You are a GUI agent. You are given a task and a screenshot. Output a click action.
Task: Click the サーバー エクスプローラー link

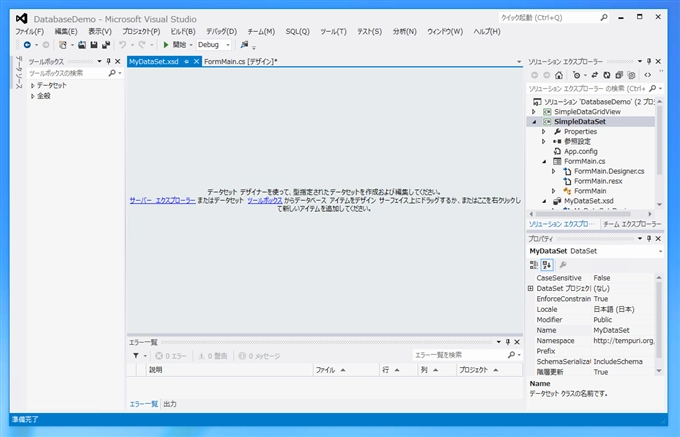pos(162,201)
